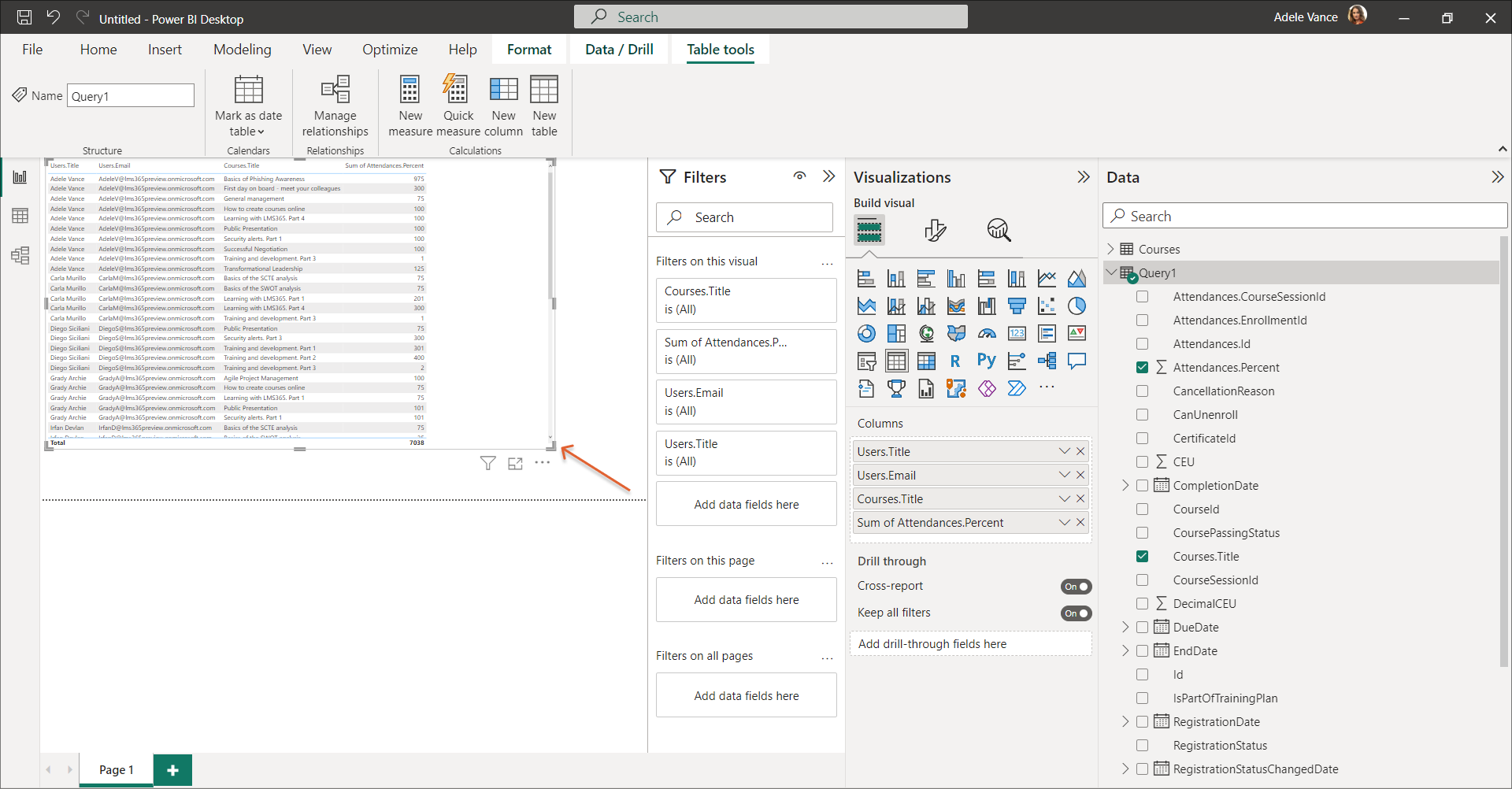Select the Python visual icon

[x=986, y=361]
